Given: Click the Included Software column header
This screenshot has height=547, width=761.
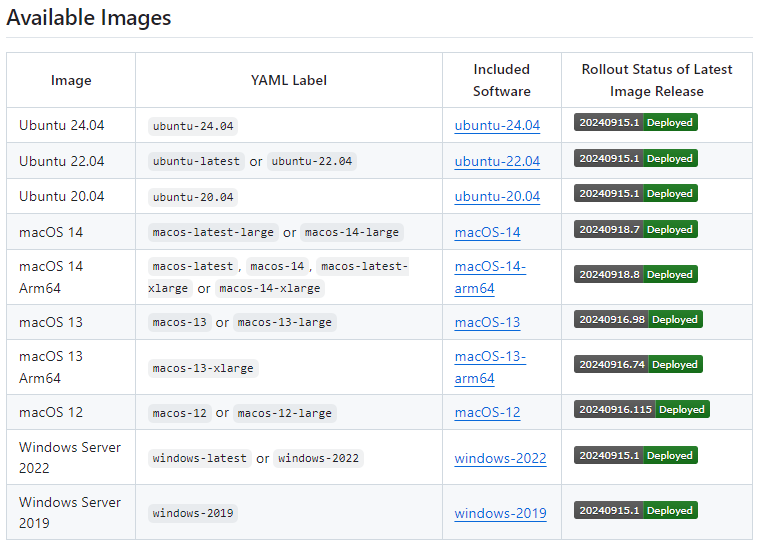Looking at the screenshot, I should coord(502,80).
